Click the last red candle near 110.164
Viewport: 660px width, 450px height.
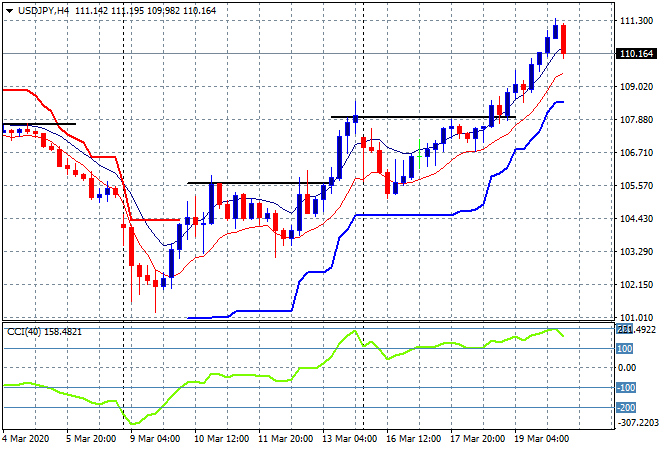[x=564, y=39]
